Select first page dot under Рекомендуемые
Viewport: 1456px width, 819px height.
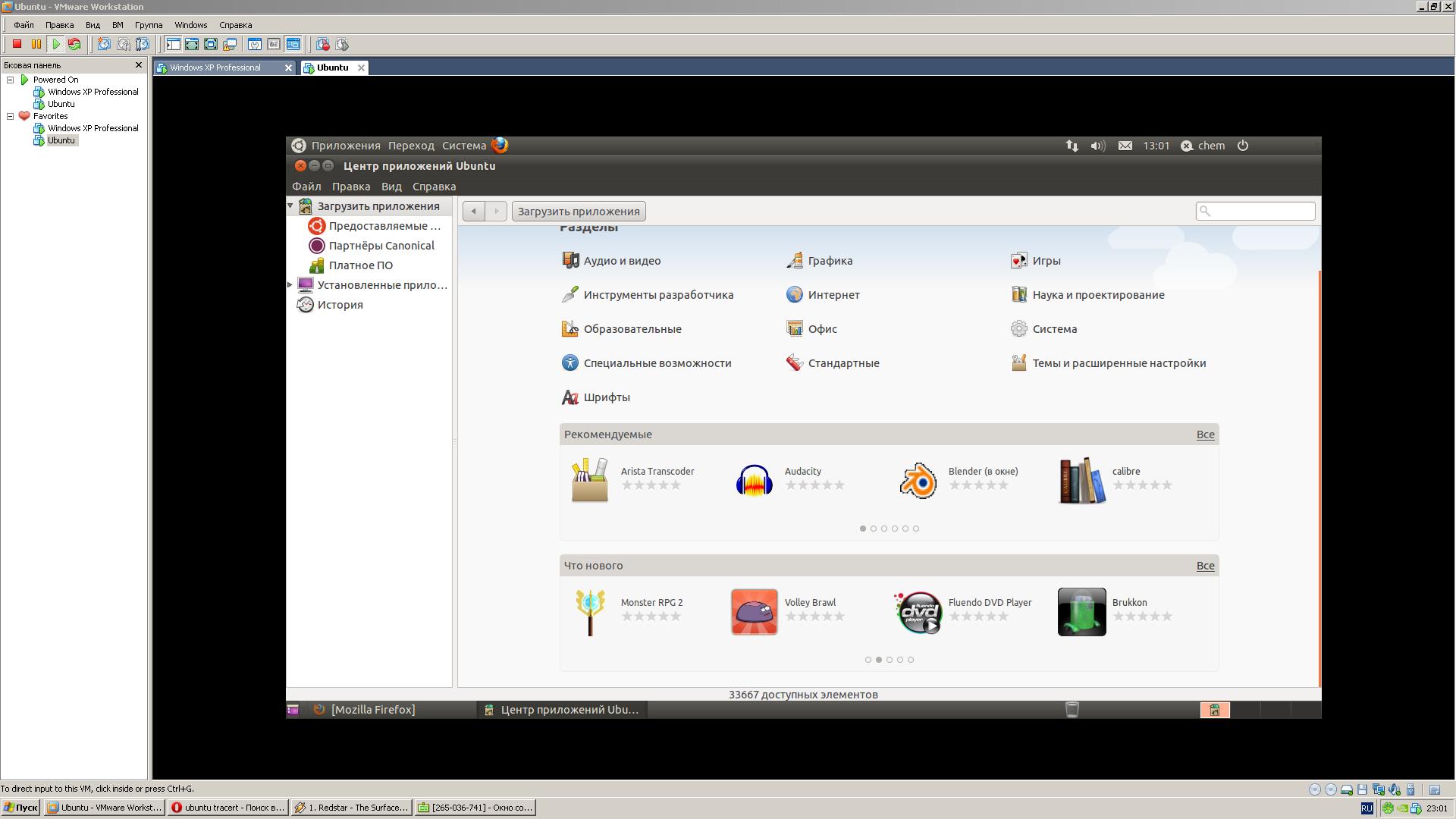coord(862,529)
